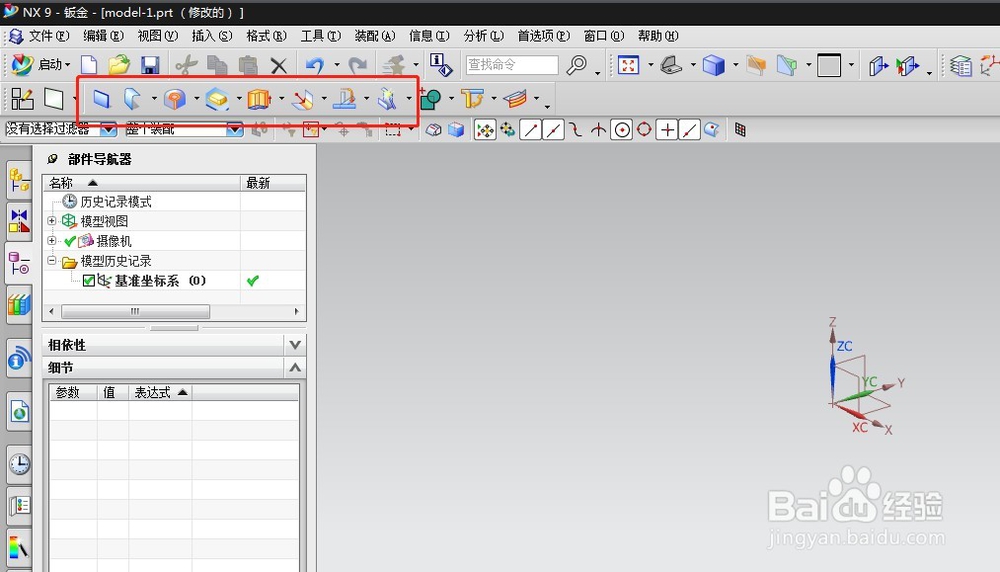Click the navigator horizontal scrollbar
Image resolution: width=1000 pixels, height=572 pixels.
[x=135, y=311]
